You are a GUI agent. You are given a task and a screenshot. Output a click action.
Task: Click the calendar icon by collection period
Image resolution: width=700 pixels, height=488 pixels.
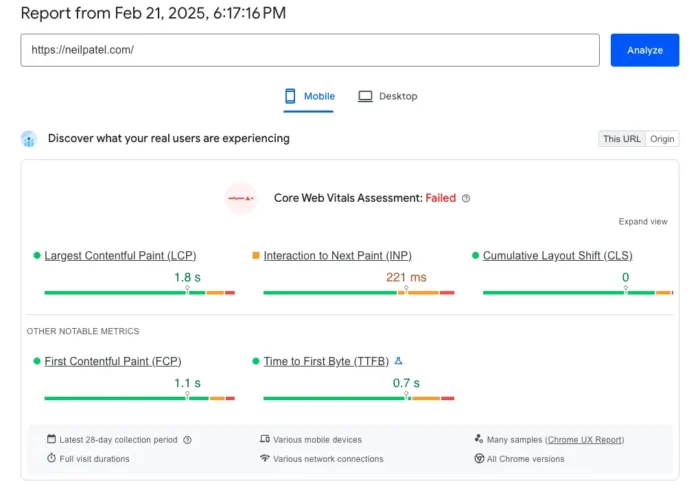click(51, 439)
